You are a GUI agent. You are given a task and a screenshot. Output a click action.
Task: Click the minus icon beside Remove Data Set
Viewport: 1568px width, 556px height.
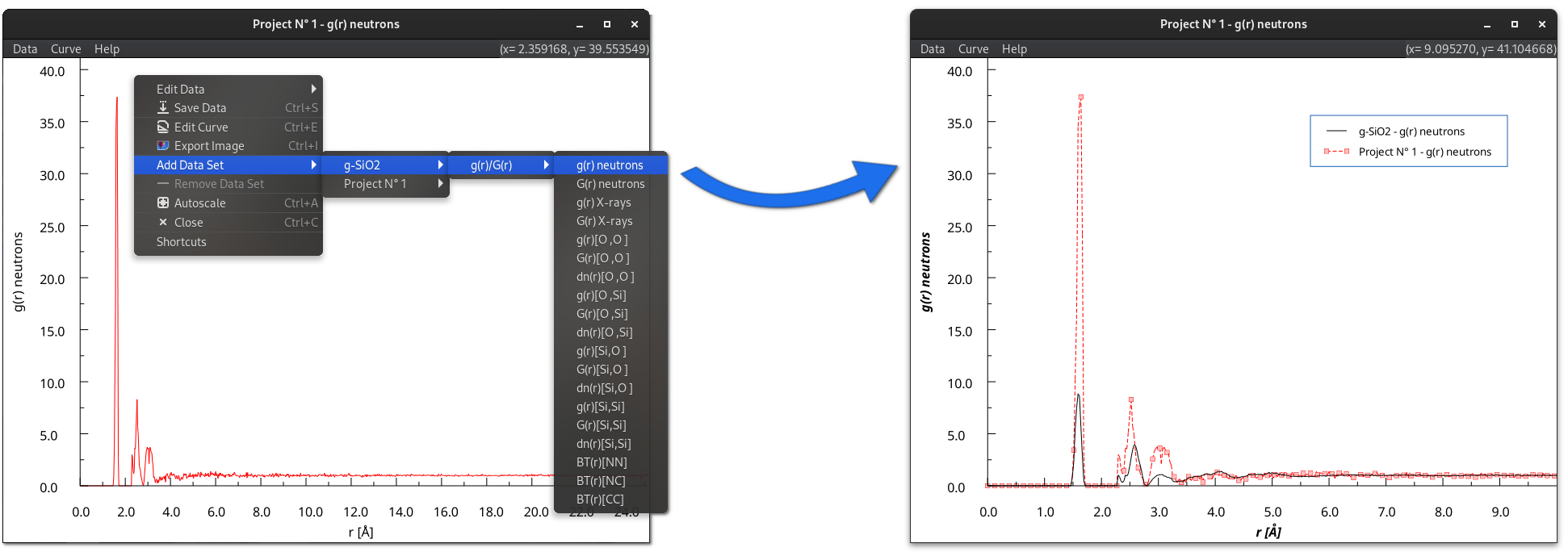point(163,184)
